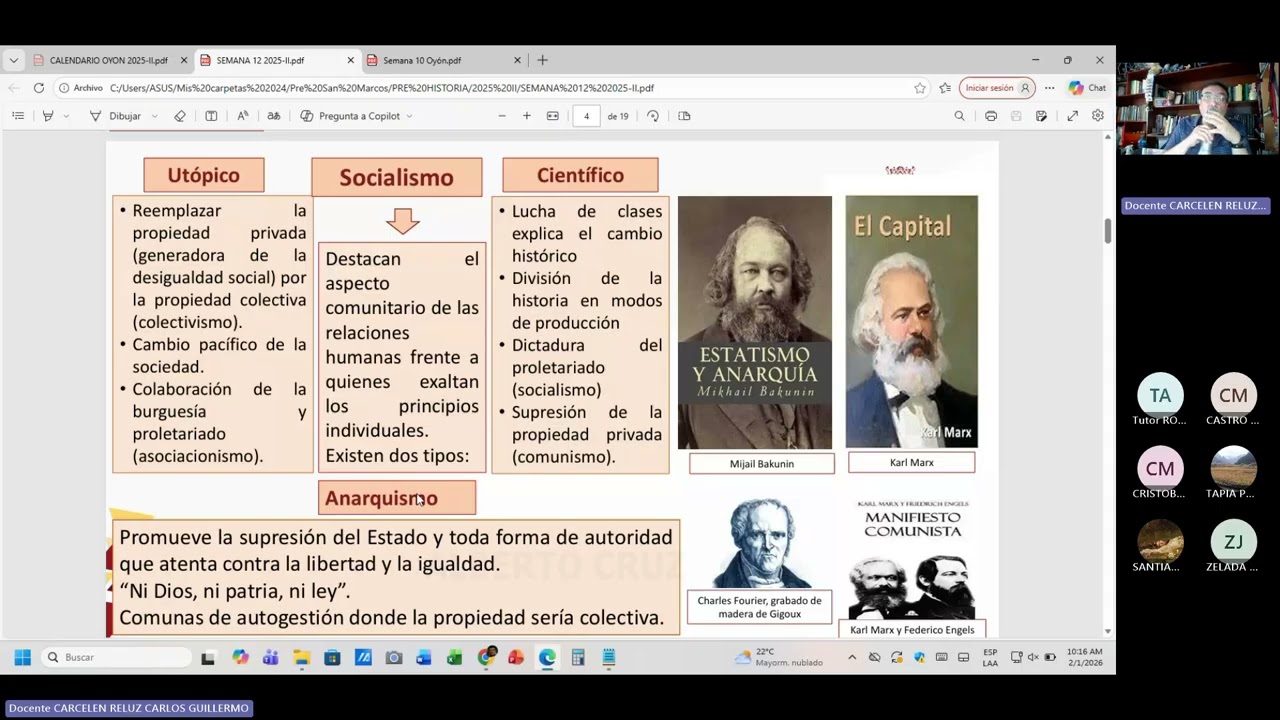Open Microsoft Teams from taskbar
The image size is (1280, 720).
(x=270, y=657)
